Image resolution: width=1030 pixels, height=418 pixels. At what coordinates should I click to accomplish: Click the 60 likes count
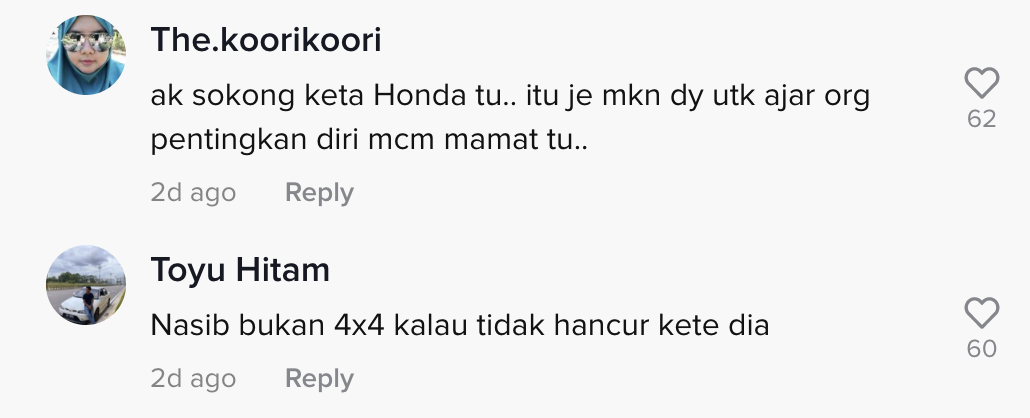tap(981, 348)
